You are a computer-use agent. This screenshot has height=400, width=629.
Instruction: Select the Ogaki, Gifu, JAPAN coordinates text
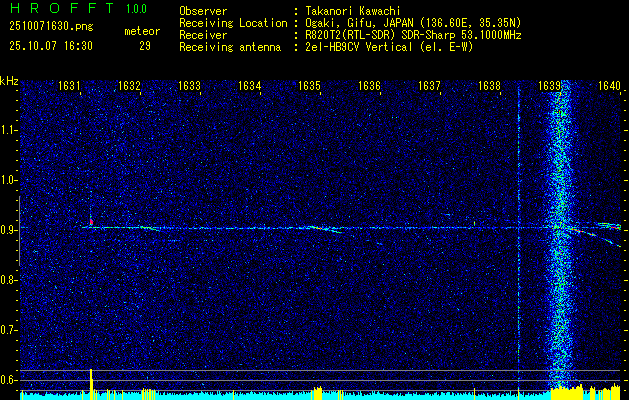tap(413, 23)
